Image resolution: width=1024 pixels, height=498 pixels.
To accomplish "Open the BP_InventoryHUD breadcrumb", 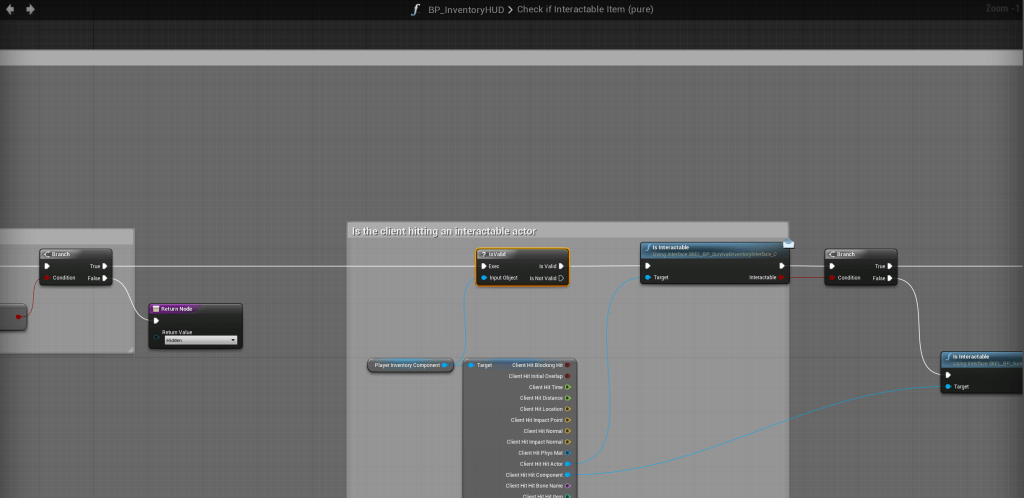I will tap(466, 9).
